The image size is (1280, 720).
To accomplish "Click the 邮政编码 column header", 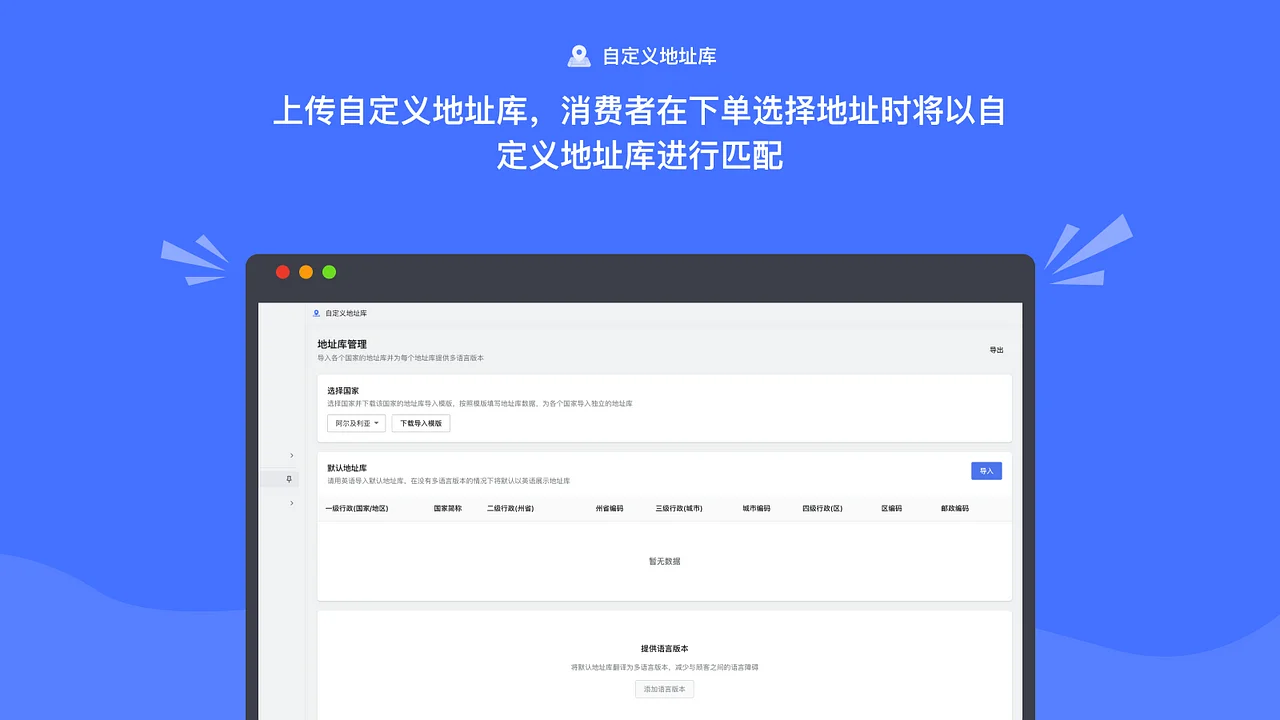I will click(952, 508).
